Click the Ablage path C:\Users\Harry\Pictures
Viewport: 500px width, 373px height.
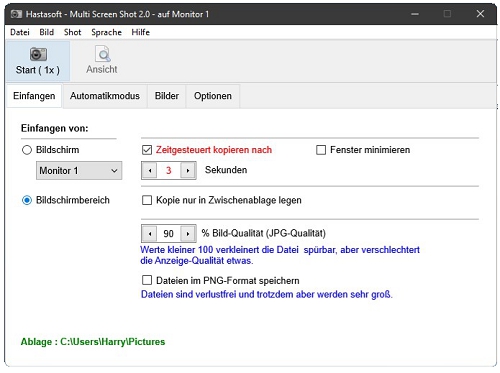click(x=113, y=342)
